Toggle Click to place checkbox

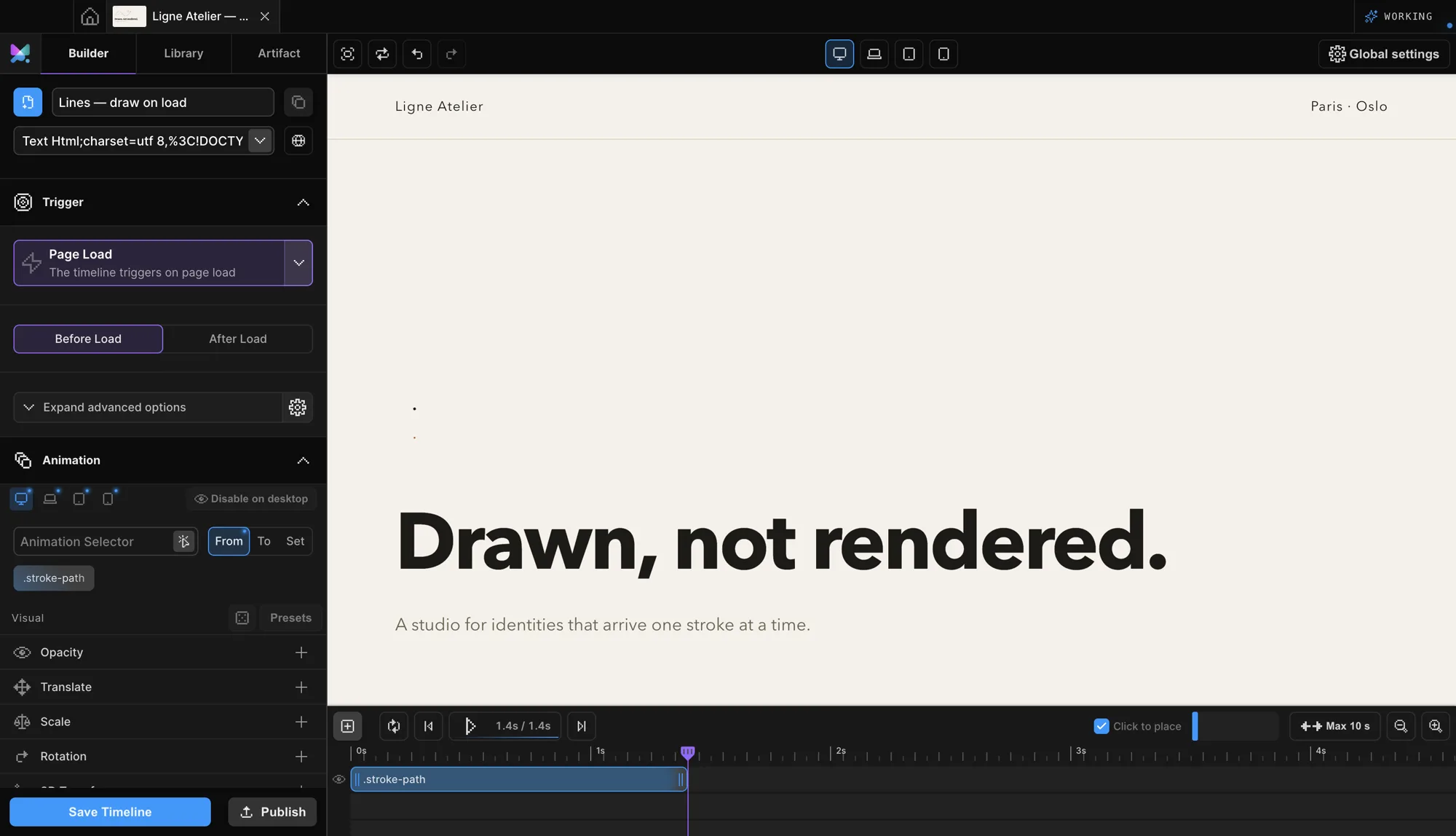[1101, 726]
